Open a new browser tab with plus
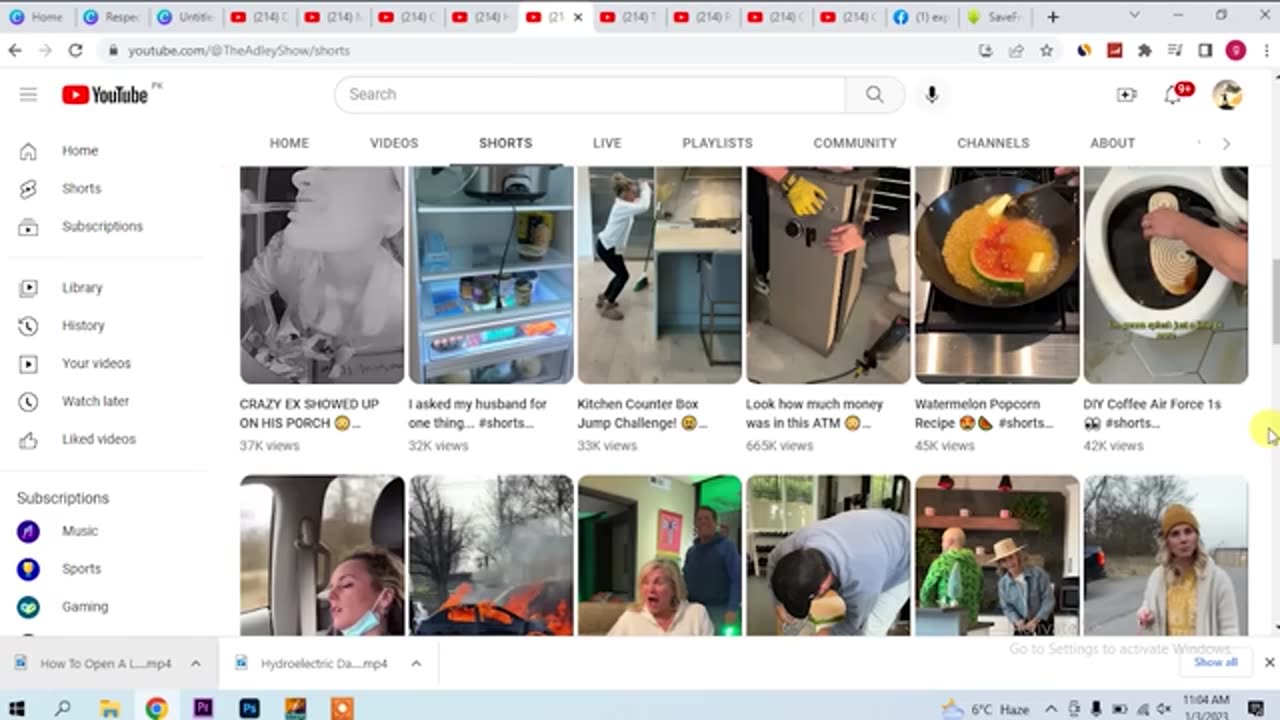Viewport: 1280px width, 720px height. click(x=1053, y=17)
